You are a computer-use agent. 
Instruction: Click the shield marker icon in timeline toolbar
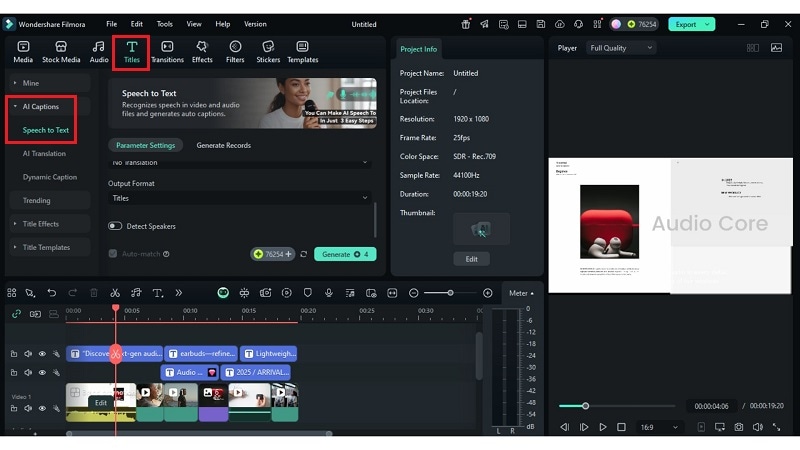[308, 293]
